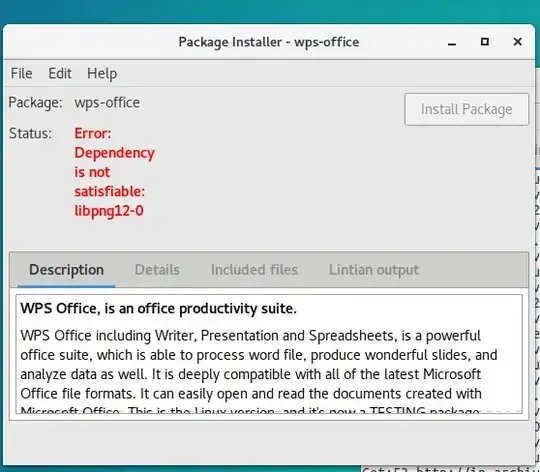Open the File menu

[x=21, y=73]
